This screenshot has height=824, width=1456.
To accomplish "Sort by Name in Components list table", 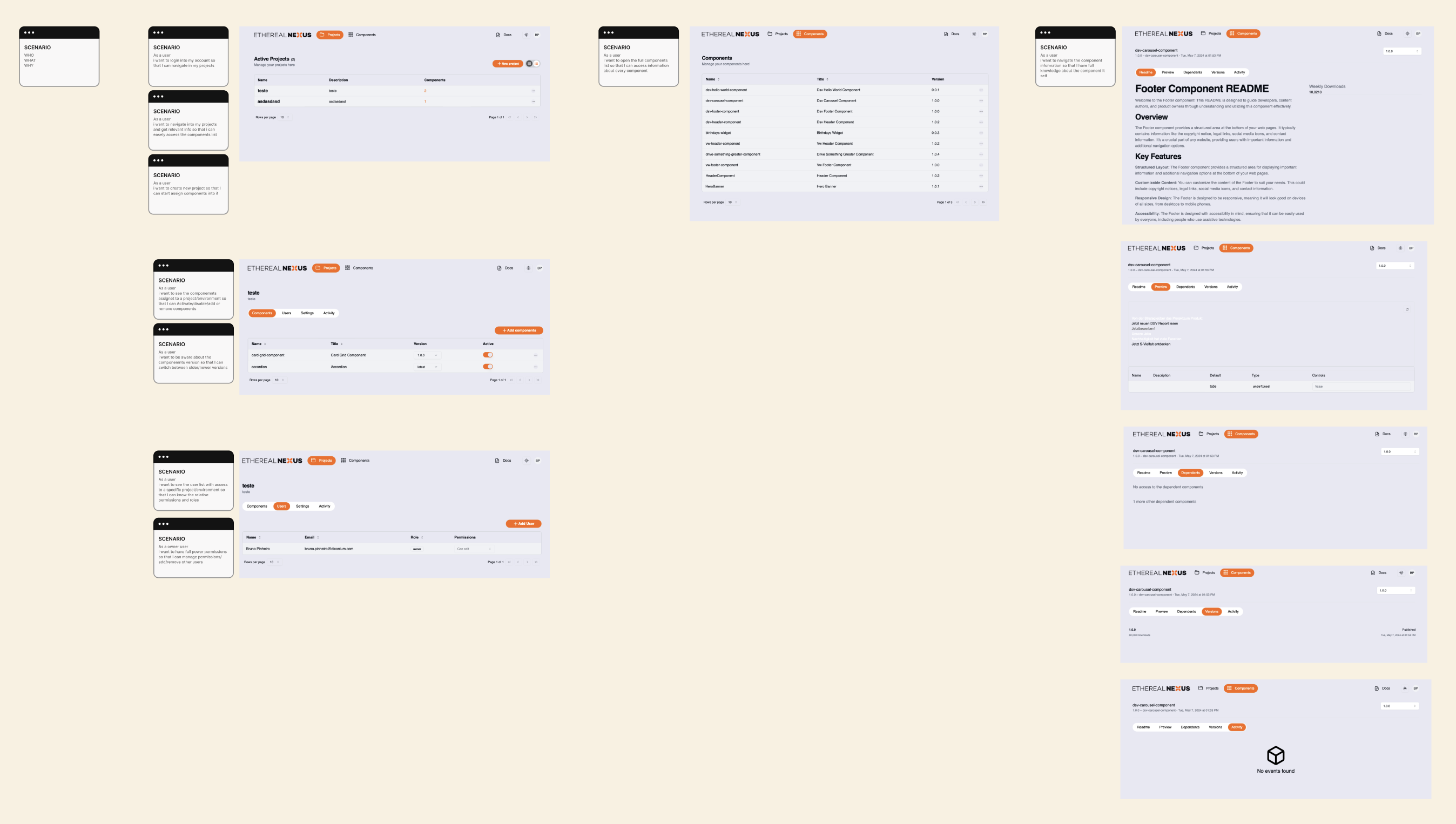I will [712, 79].
